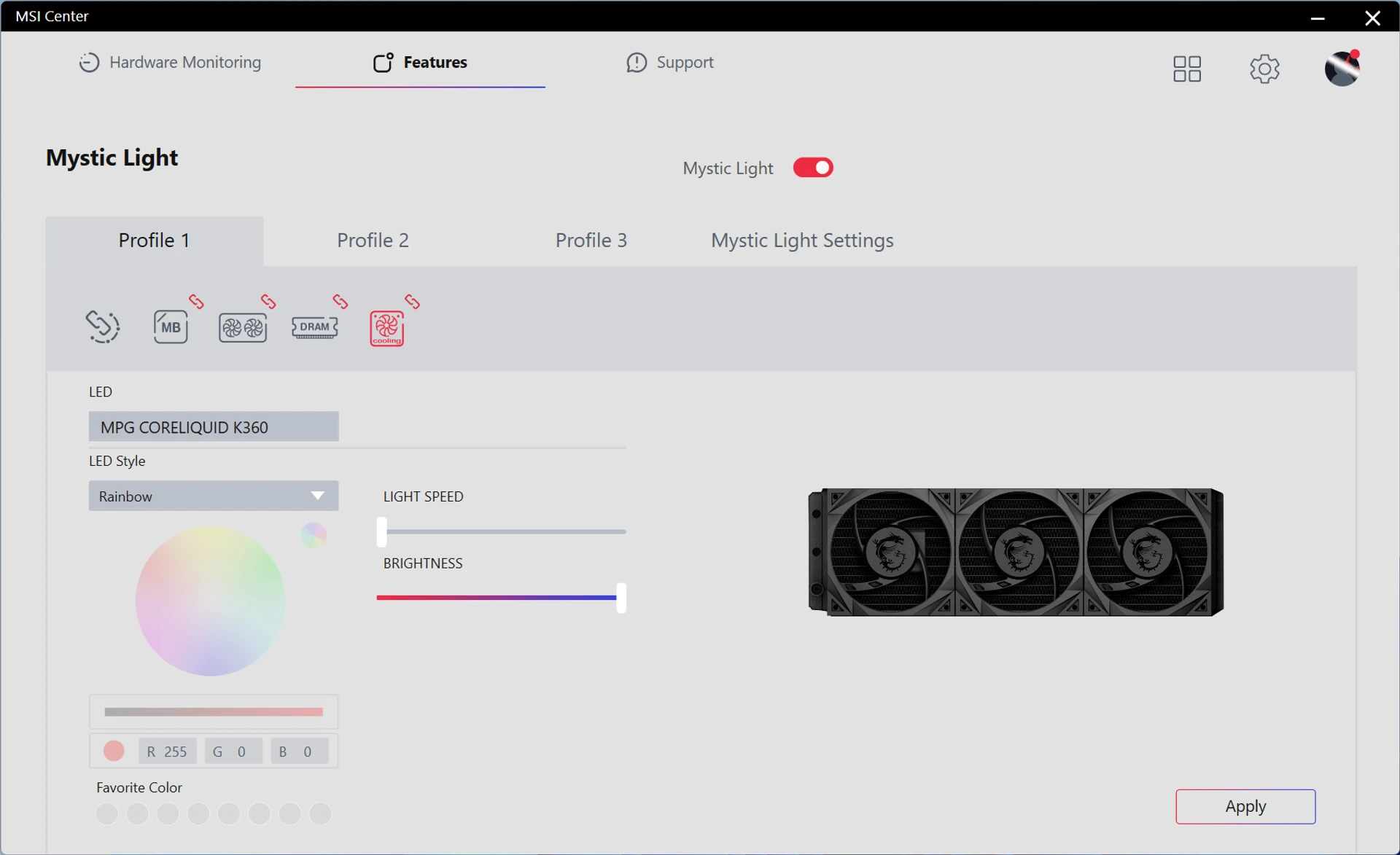Click the sync all devices icon
This screenshot has height=855, width=1400.
[102, 327]
